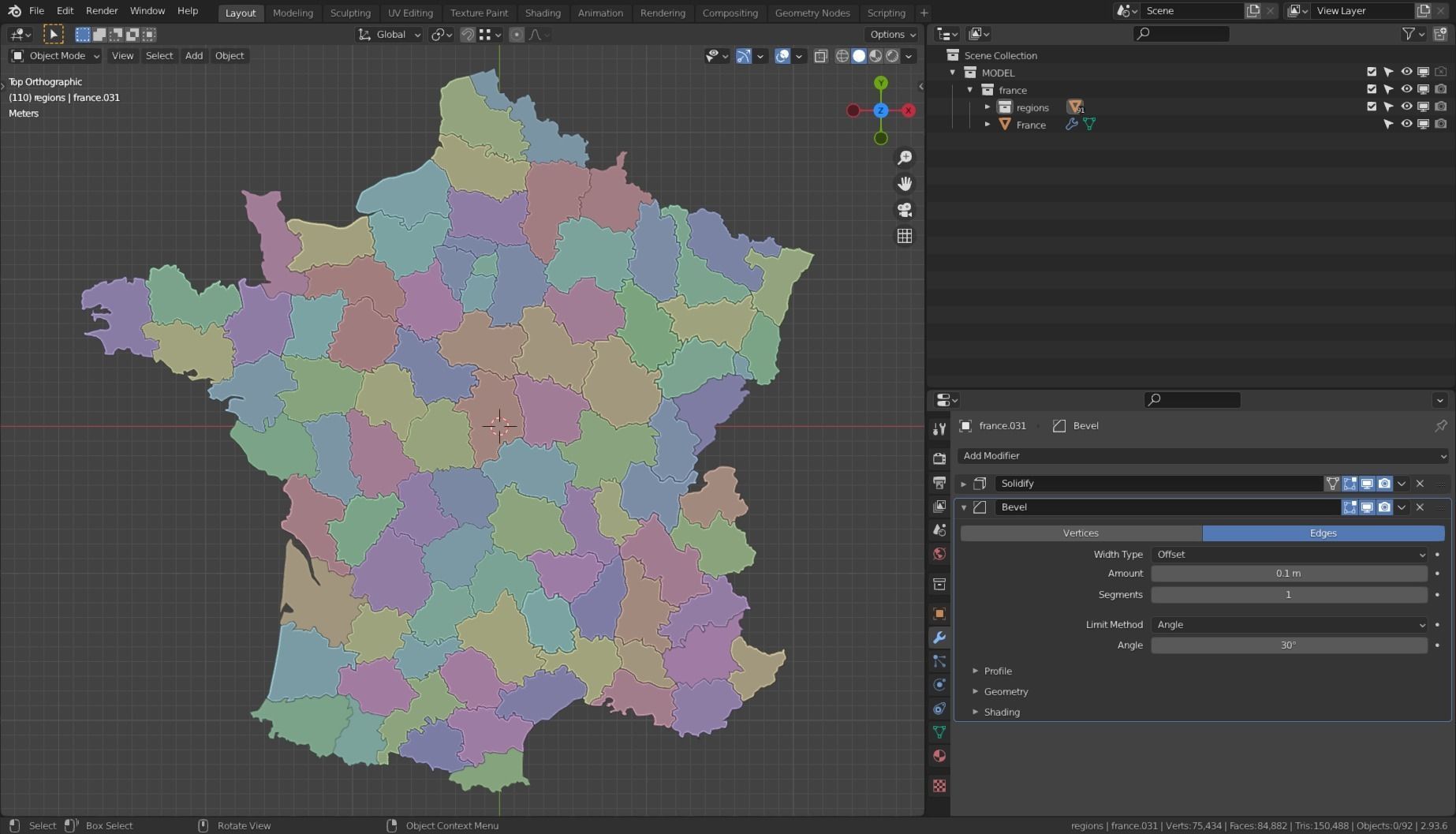
Task: Switch to the Geometry Nodes workspace tab
Action: (812, 13)
